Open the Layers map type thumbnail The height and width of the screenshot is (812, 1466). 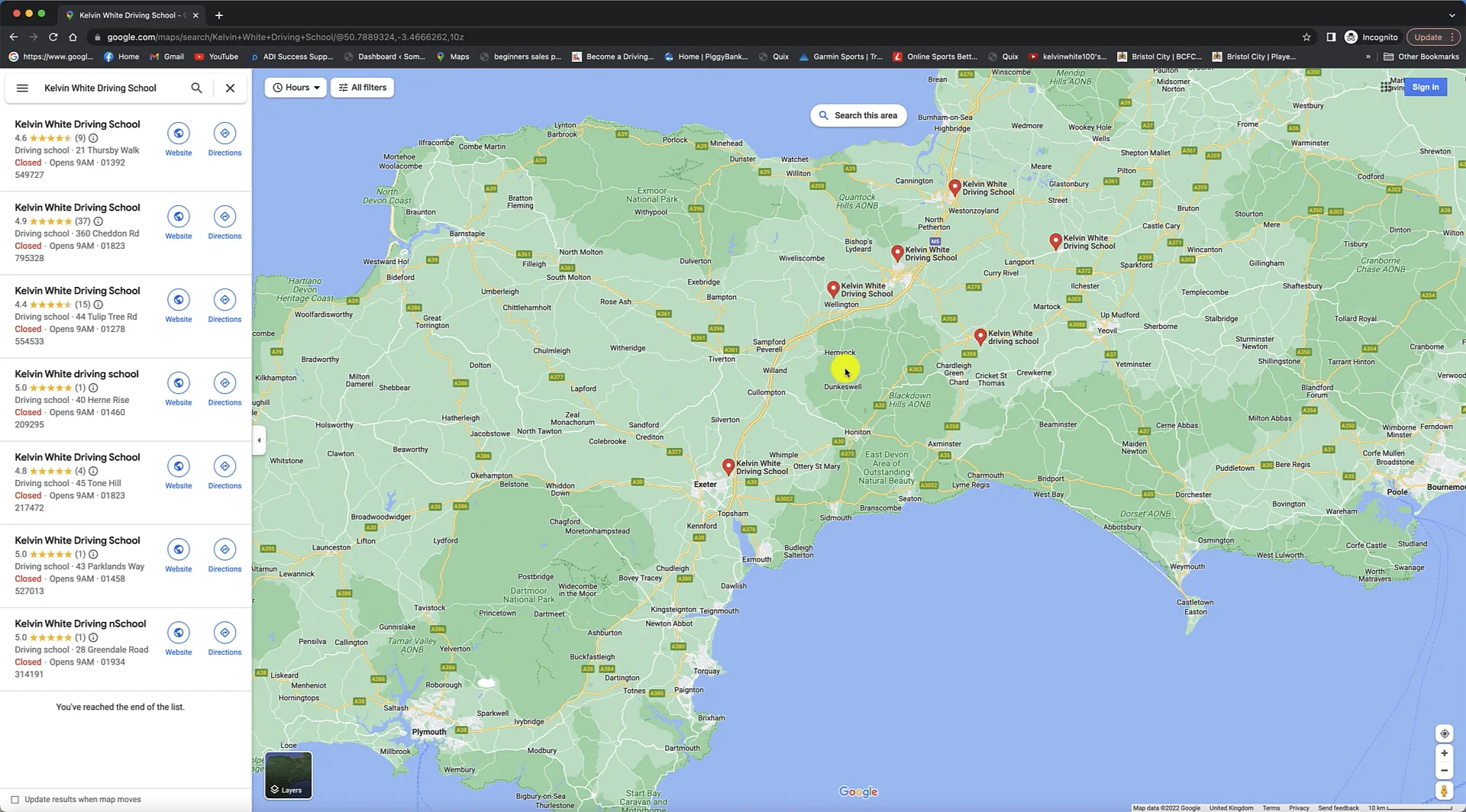(x=289, y=775)
